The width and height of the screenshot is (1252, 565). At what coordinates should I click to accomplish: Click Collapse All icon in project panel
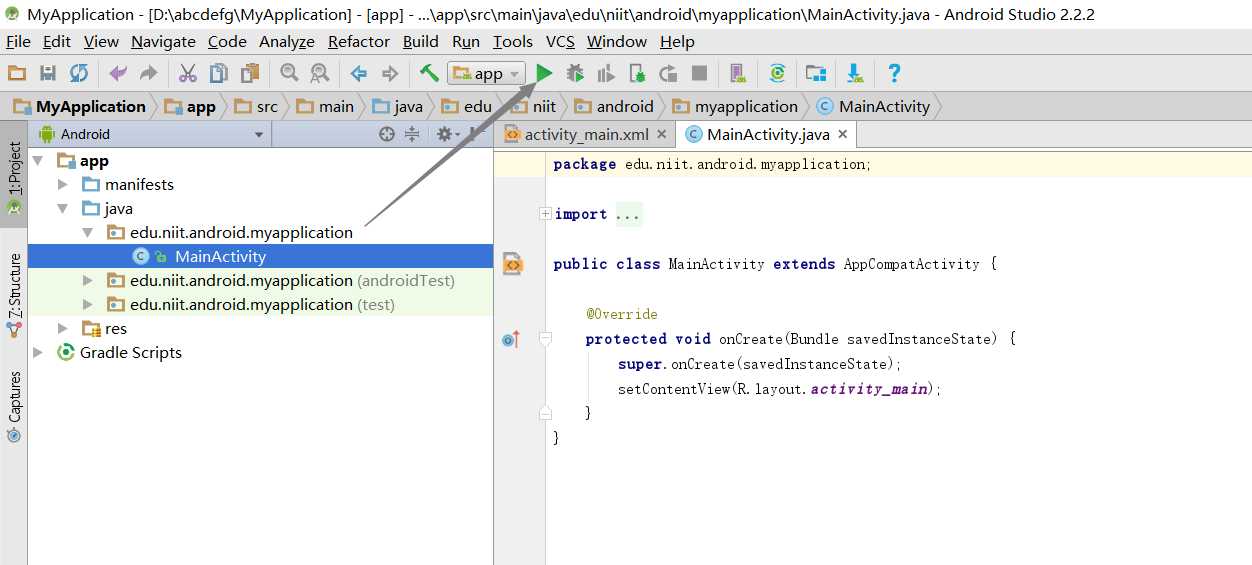click(411, 134)
